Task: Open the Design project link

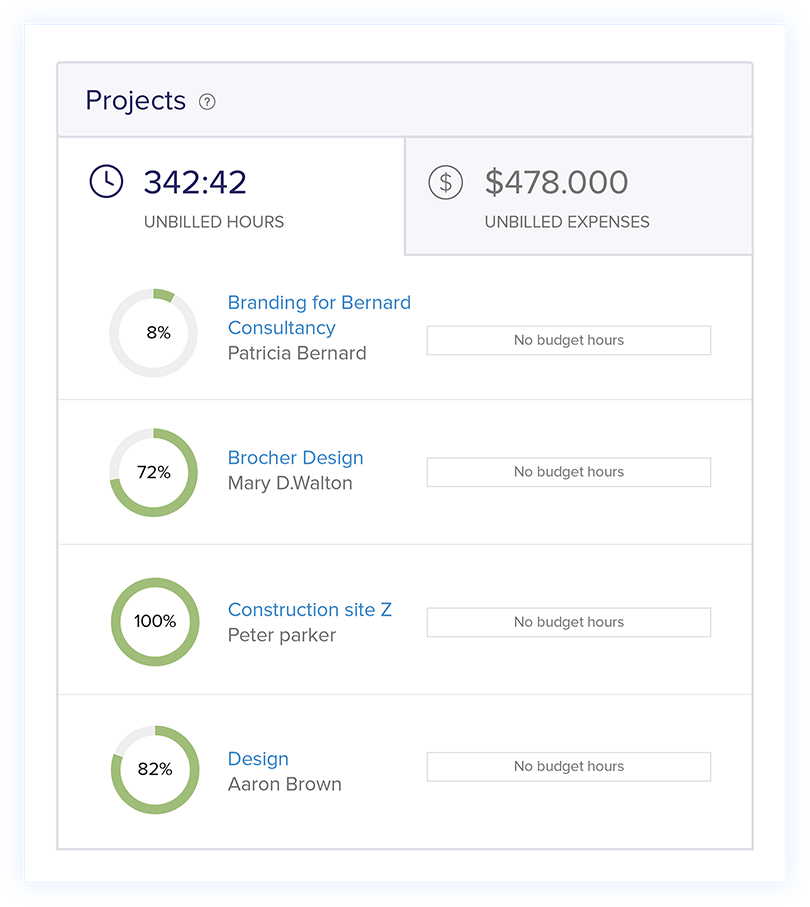Action: click(258, 758)
